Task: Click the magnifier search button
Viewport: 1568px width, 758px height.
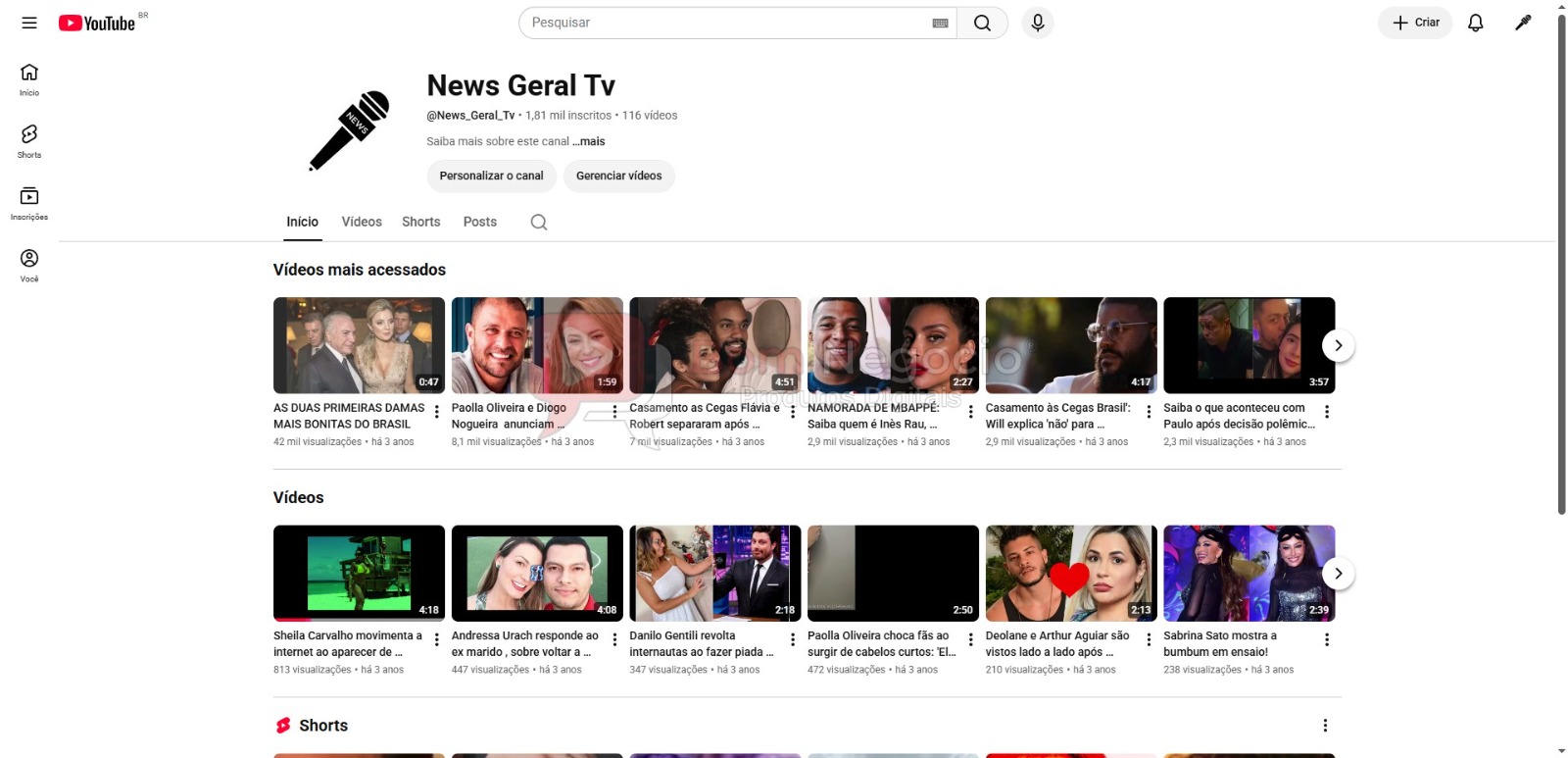Action: coord(982,23)
